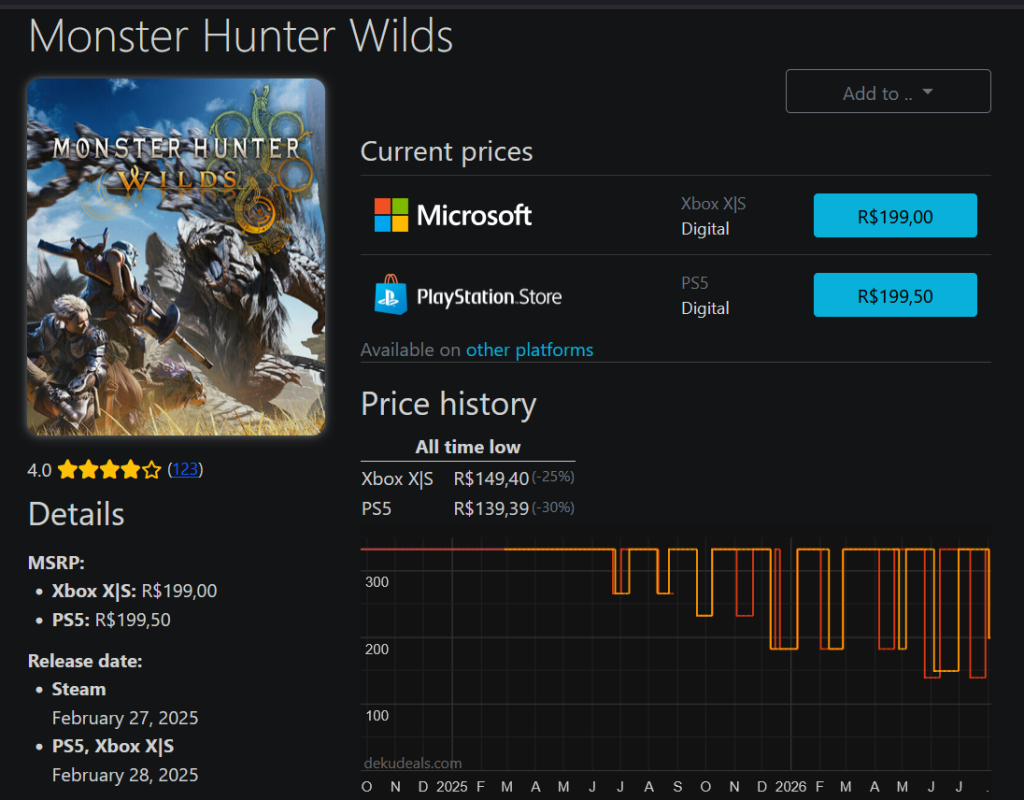Image resolution: width=1024 pixels, height=800 pixels.
Task: Click the 100 value on chart axis
Action: (377, 716)
